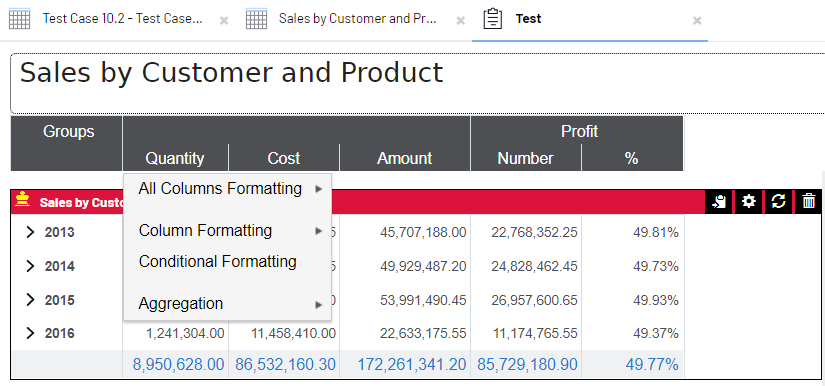Delete widget using the trash icon
Image resolution: width=825 pixels, height=386 pixels.
click(x=809, y=201)
